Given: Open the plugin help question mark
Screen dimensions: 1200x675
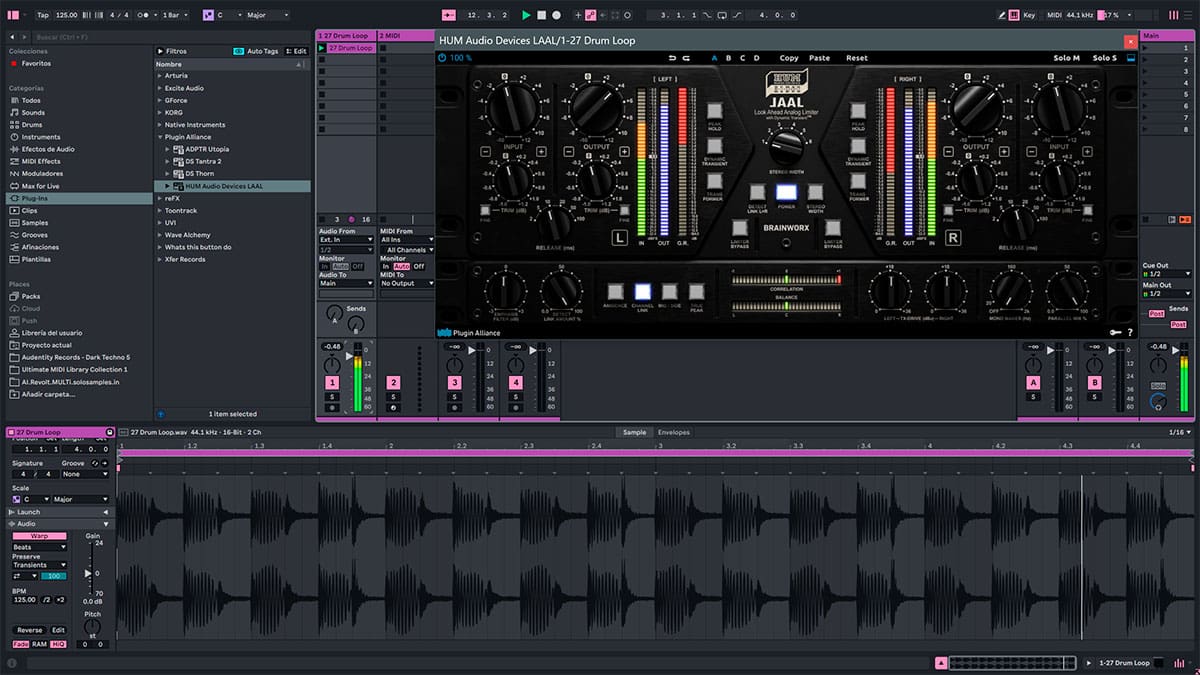Looking at the screenshot, I should click(x=1130, y=332).
